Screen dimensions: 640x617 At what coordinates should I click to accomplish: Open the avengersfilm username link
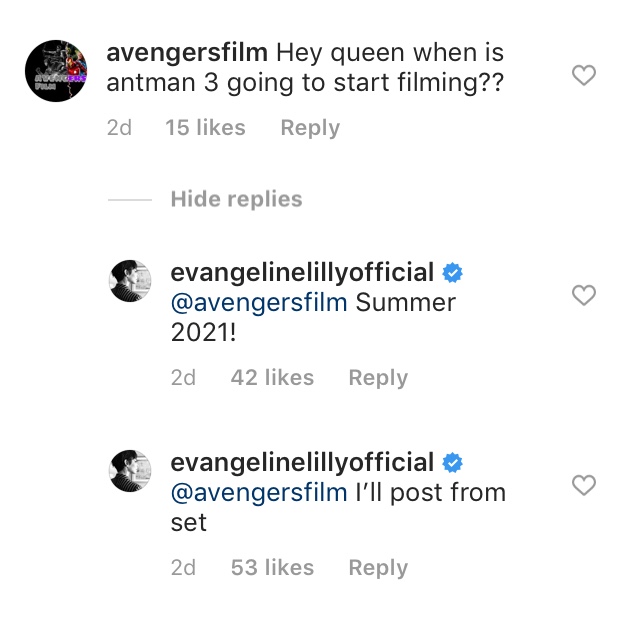click(x=186, y=52)
